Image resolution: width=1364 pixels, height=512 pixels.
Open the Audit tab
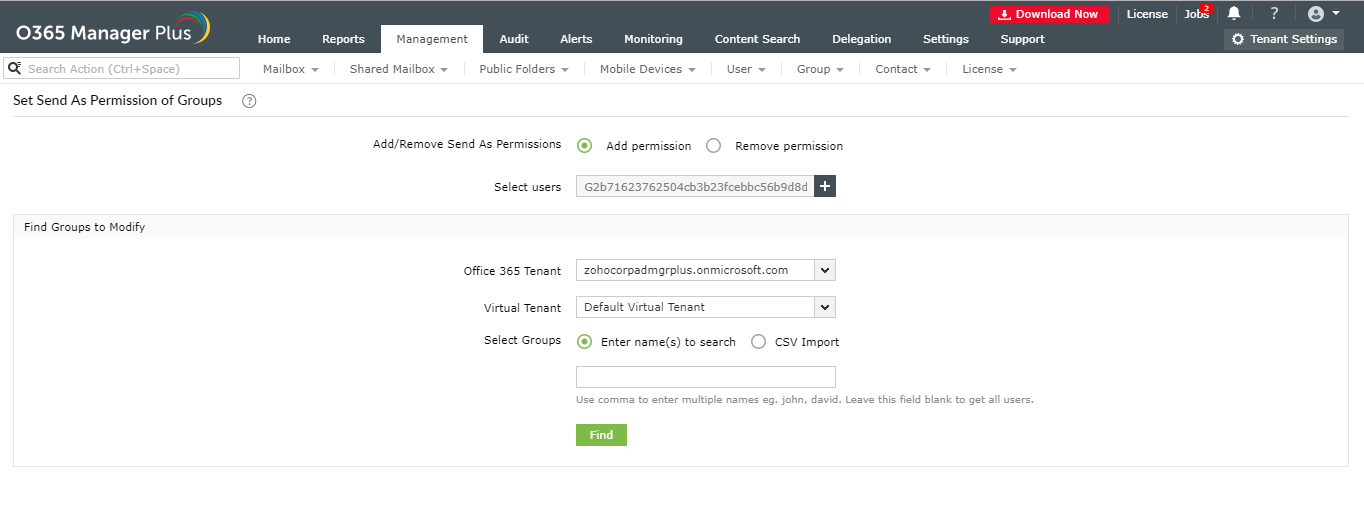[514, 39]
